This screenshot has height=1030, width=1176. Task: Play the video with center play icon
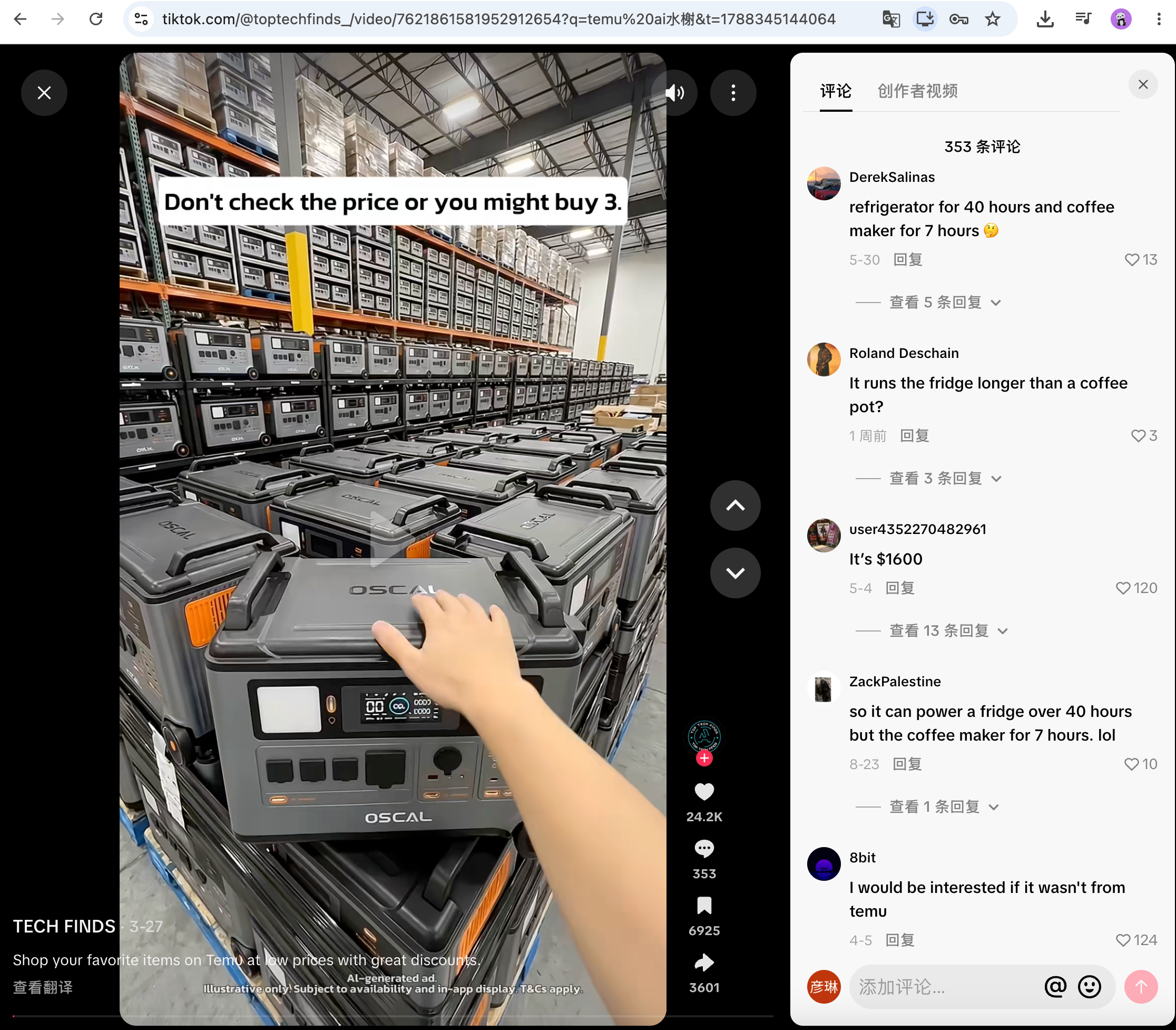tap(393, 539)
